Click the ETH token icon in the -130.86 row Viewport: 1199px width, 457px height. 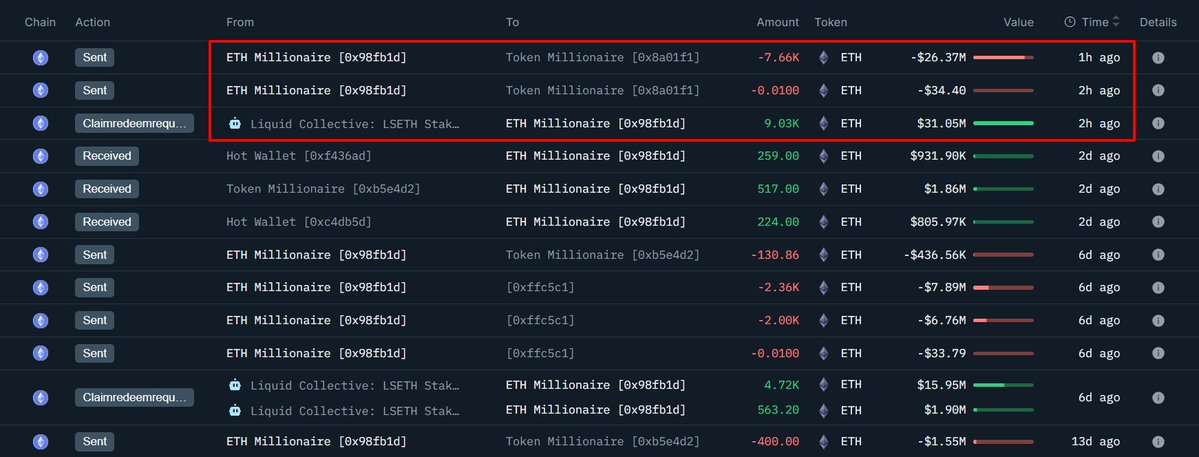point(824,255)
